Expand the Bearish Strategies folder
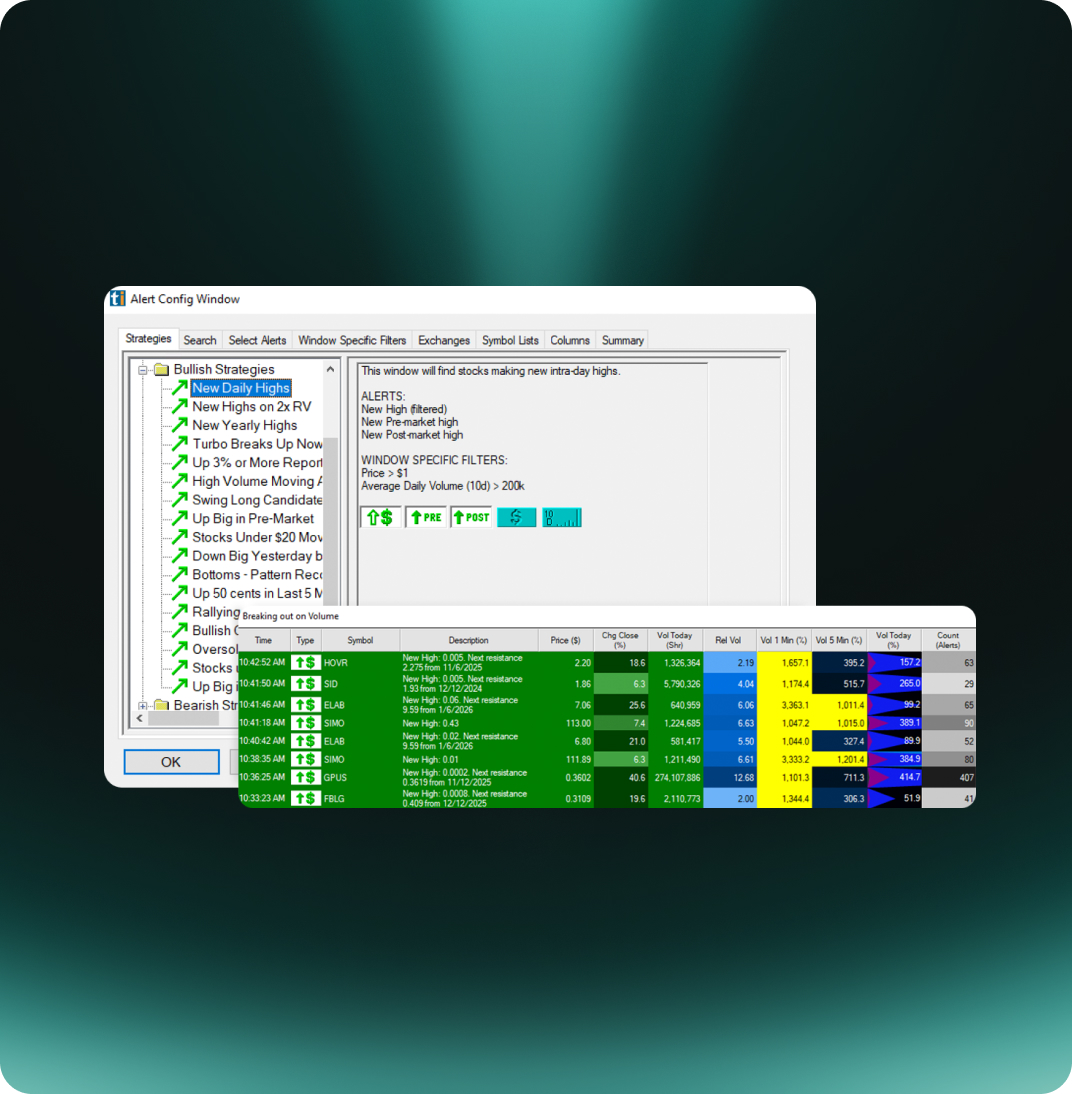Image resolution: width=1072 pixels, height=1094 pixels. (143, 706)
